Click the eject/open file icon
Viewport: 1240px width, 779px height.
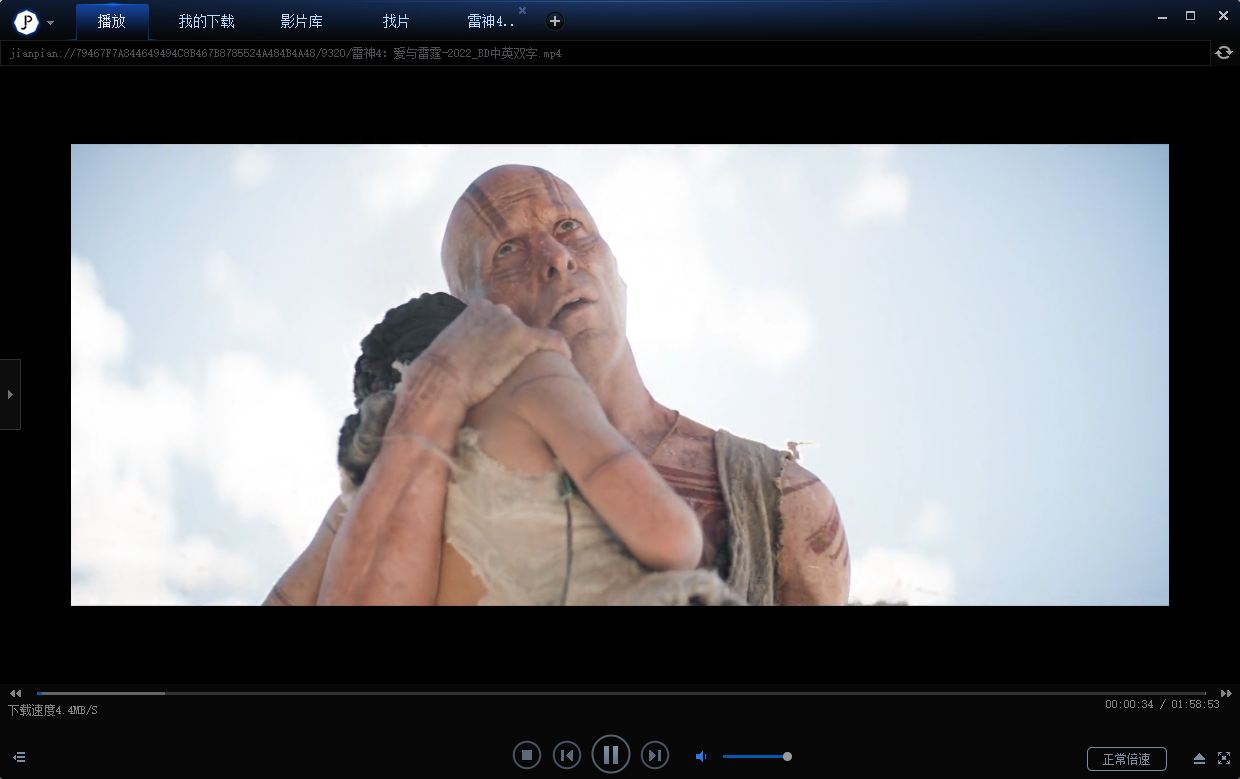click(1199, 759)
